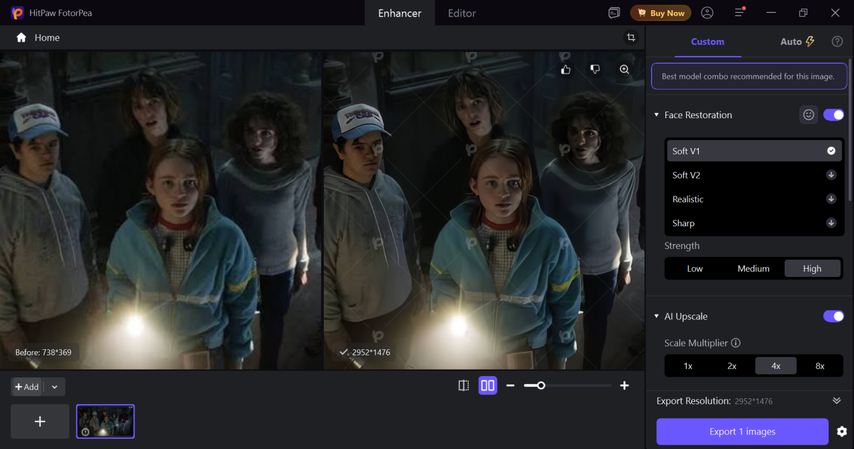Viewport: 854px width, 449px height.
Task: Switch to split slider compare view
Action: point(463,386)
